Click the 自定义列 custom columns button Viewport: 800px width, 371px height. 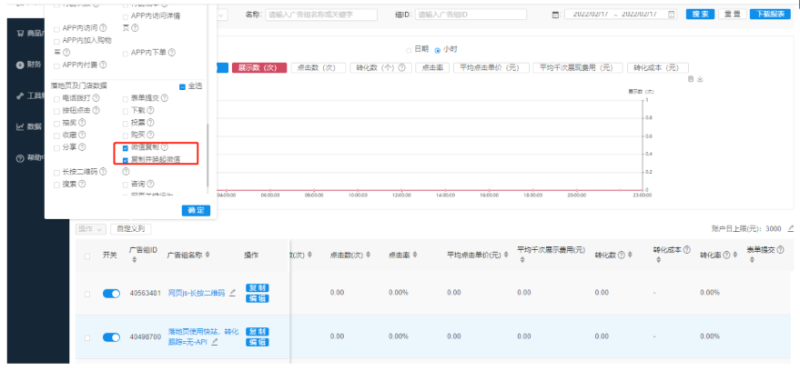coord(131,229)
